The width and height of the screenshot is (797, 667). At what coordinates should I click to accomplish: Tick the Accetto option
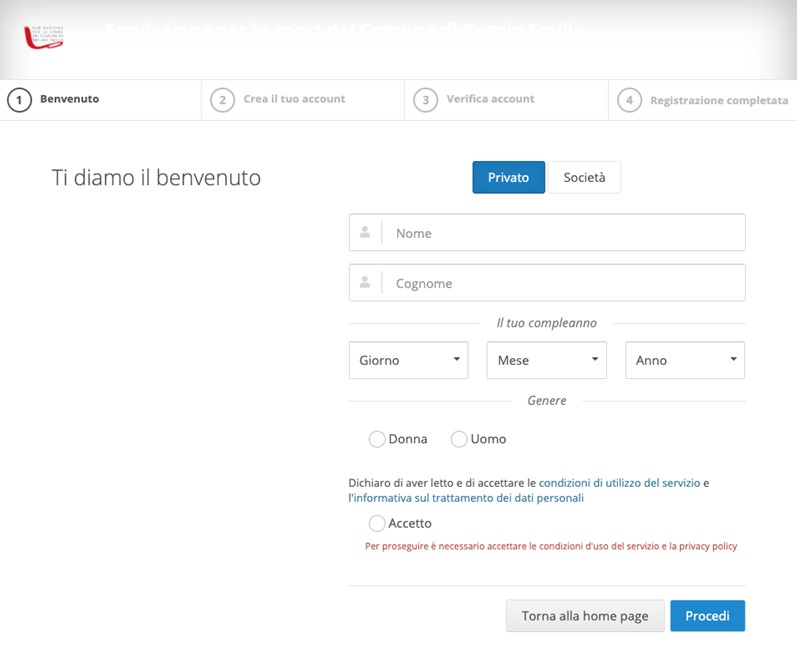point(377,523)
